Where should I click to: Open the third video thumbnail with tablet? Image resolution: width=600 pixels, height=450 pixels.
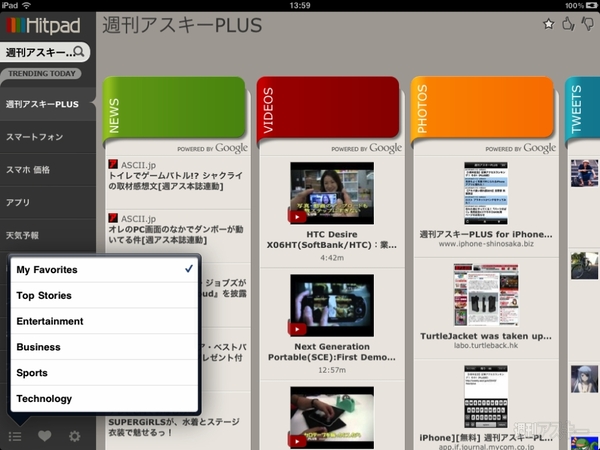pyautogui.click(x=332, y=417)
